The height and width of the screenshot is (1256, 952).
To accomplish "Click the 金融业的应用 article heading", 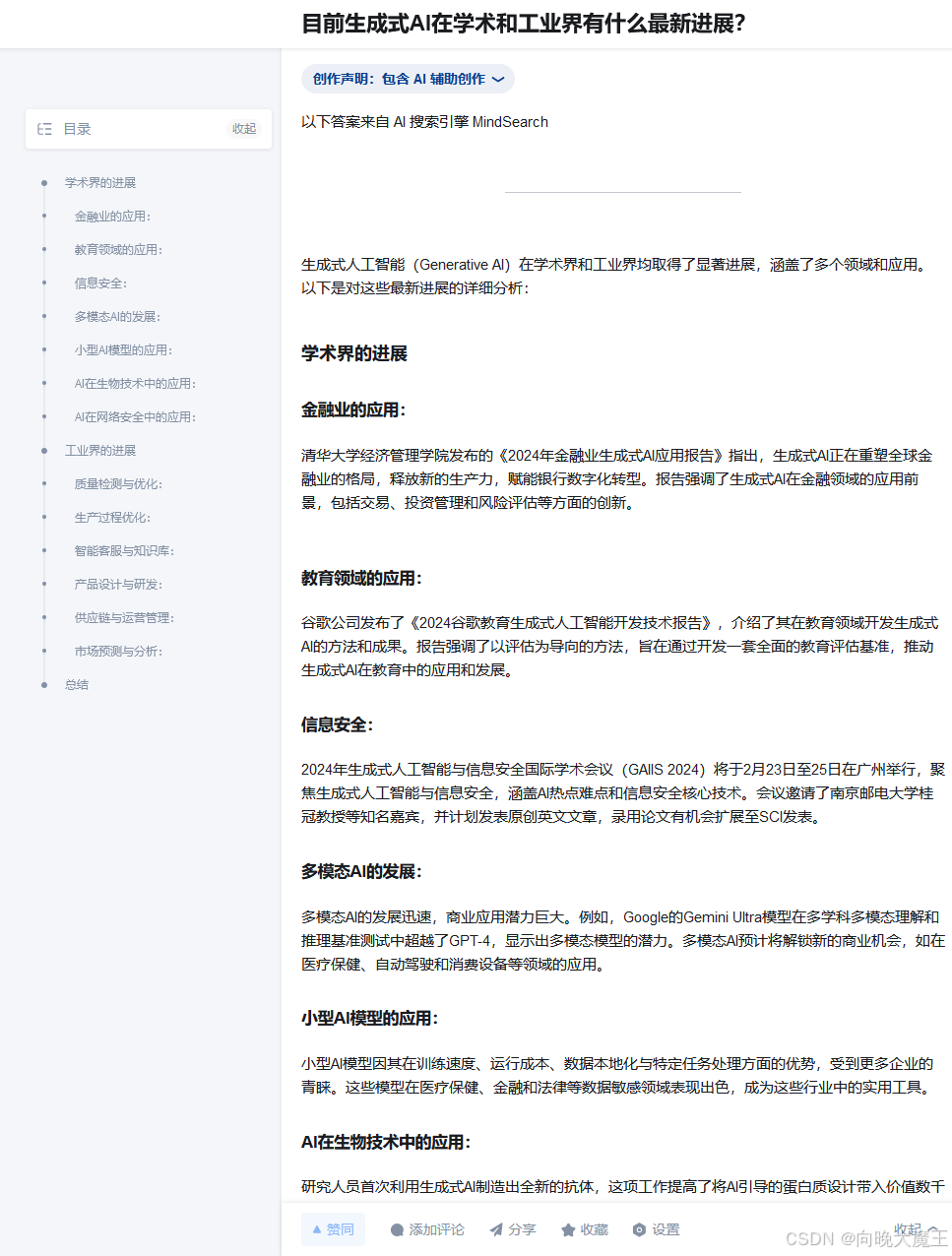I will point(353,409).
